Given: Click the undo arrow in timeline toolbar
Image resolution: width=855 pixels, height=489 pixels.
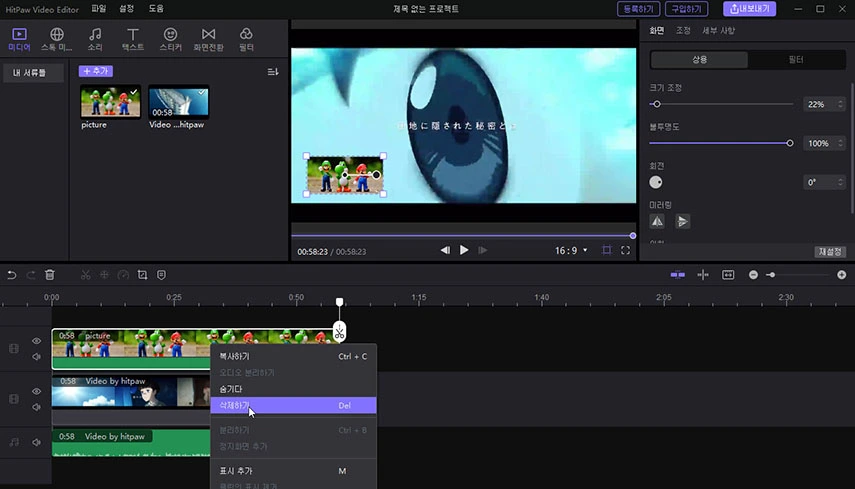Looking at the screenshot, I should tap(11, 275).
